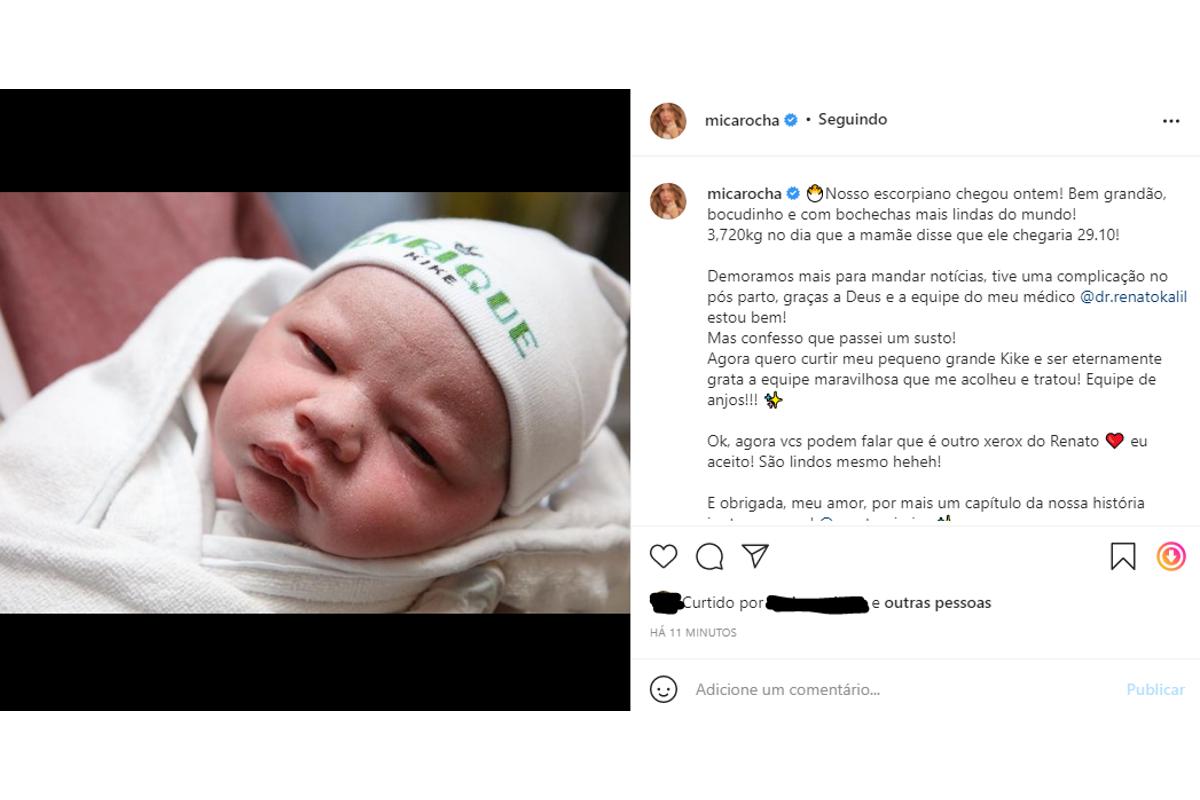This screenshot has height=800, width=1200.
Task: Open micarocha username link in header
Action: (742, 120)
